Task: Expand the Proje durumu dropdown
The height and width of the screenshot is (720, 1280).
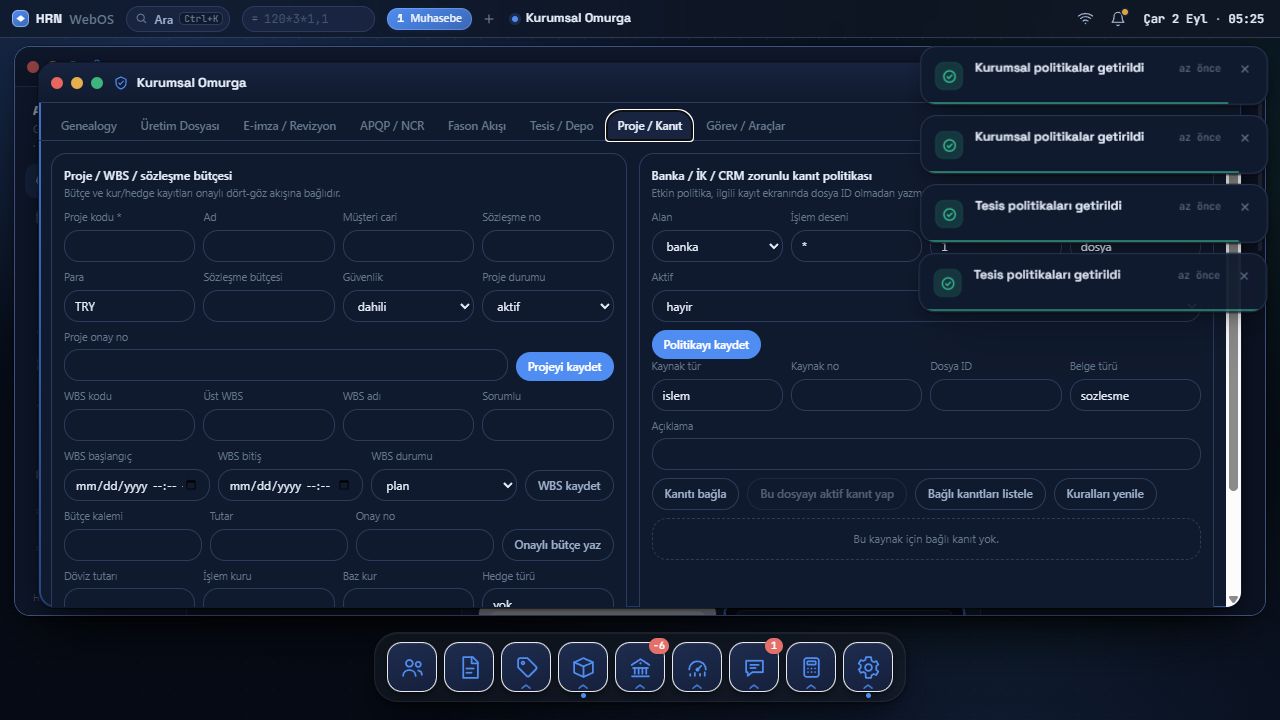Action: point(548,306)
